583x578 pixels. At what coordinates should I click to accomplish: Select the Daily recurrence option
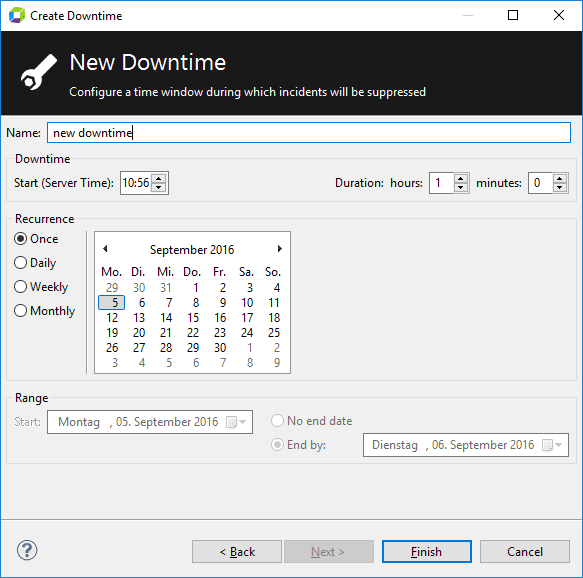point(35,263)
